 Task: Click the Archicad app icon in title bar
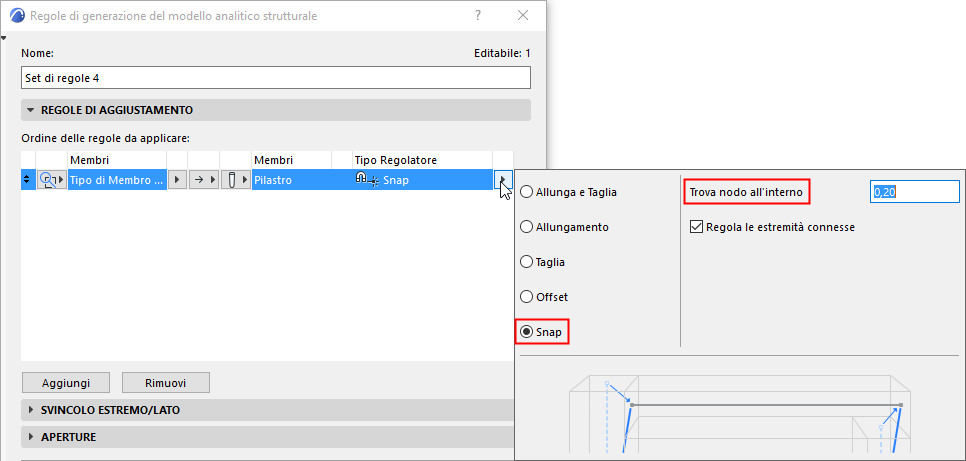pyautogui.click(x=18, y=15)
